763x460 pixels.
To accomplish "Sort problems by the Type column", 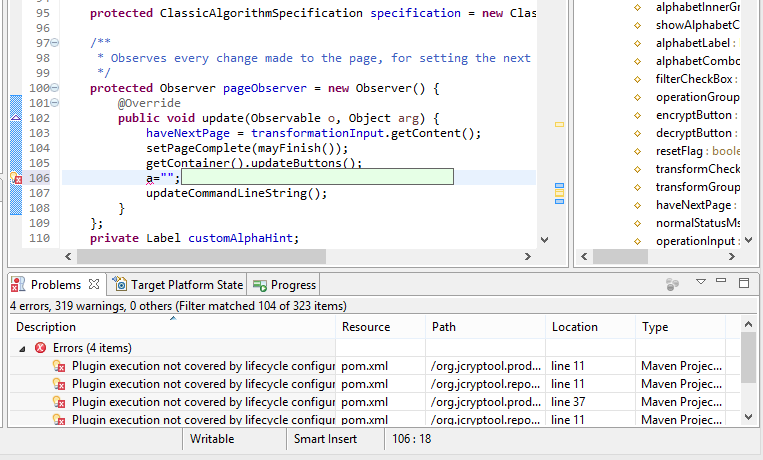I will tap(680, 327).
